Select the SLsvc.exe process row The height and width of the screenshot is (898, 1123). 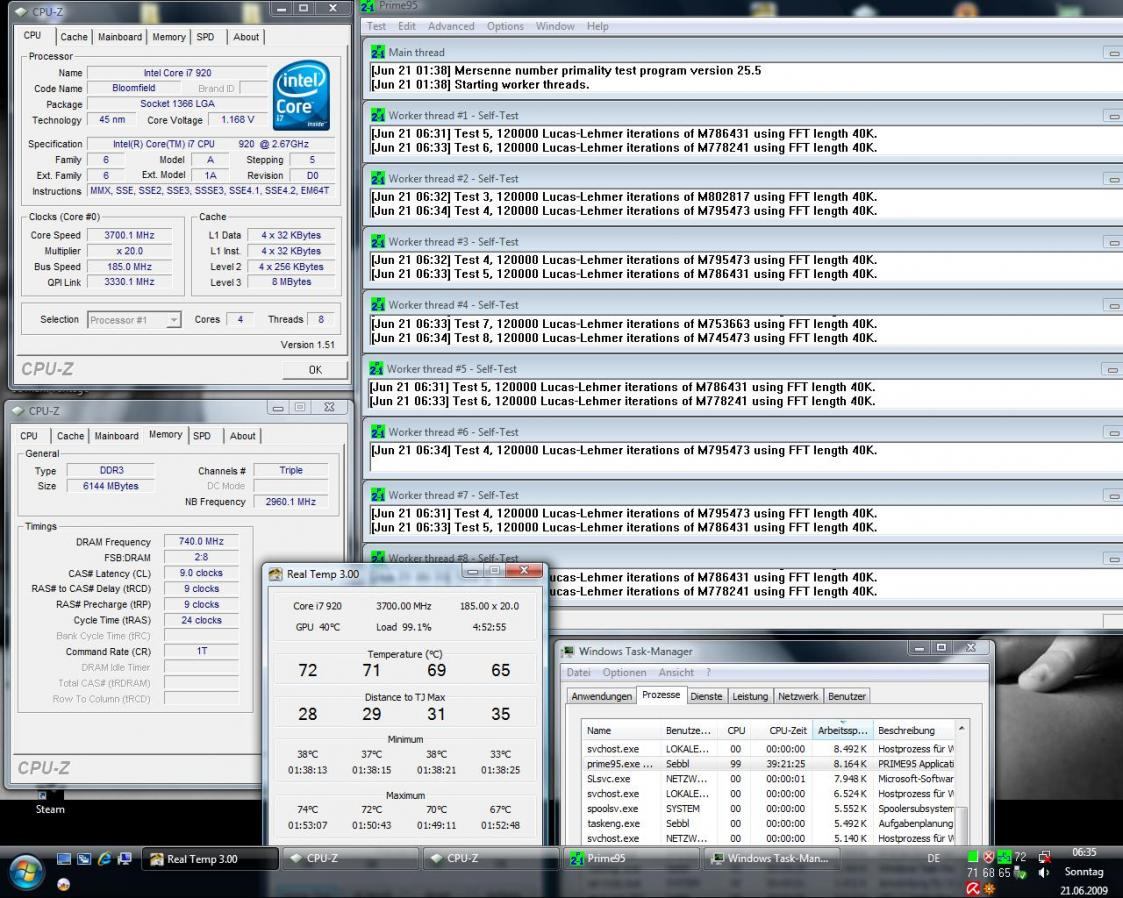pos(770,778)
